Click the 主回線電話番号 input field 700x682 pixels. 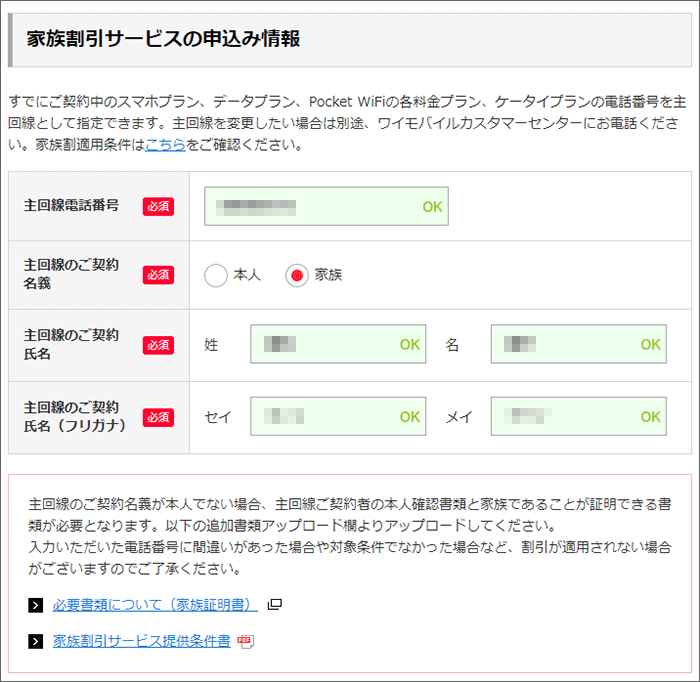(326, 206)
